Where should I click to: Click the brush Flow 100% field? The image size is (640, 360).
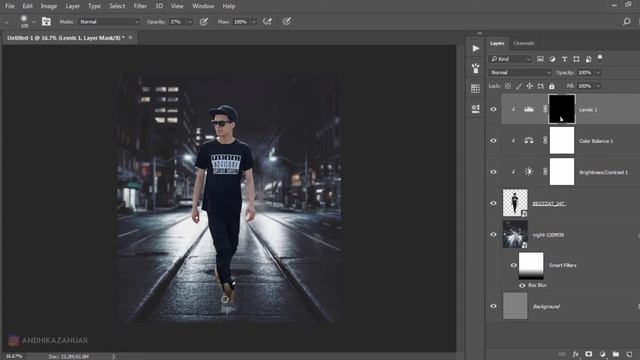coord(241,22)
